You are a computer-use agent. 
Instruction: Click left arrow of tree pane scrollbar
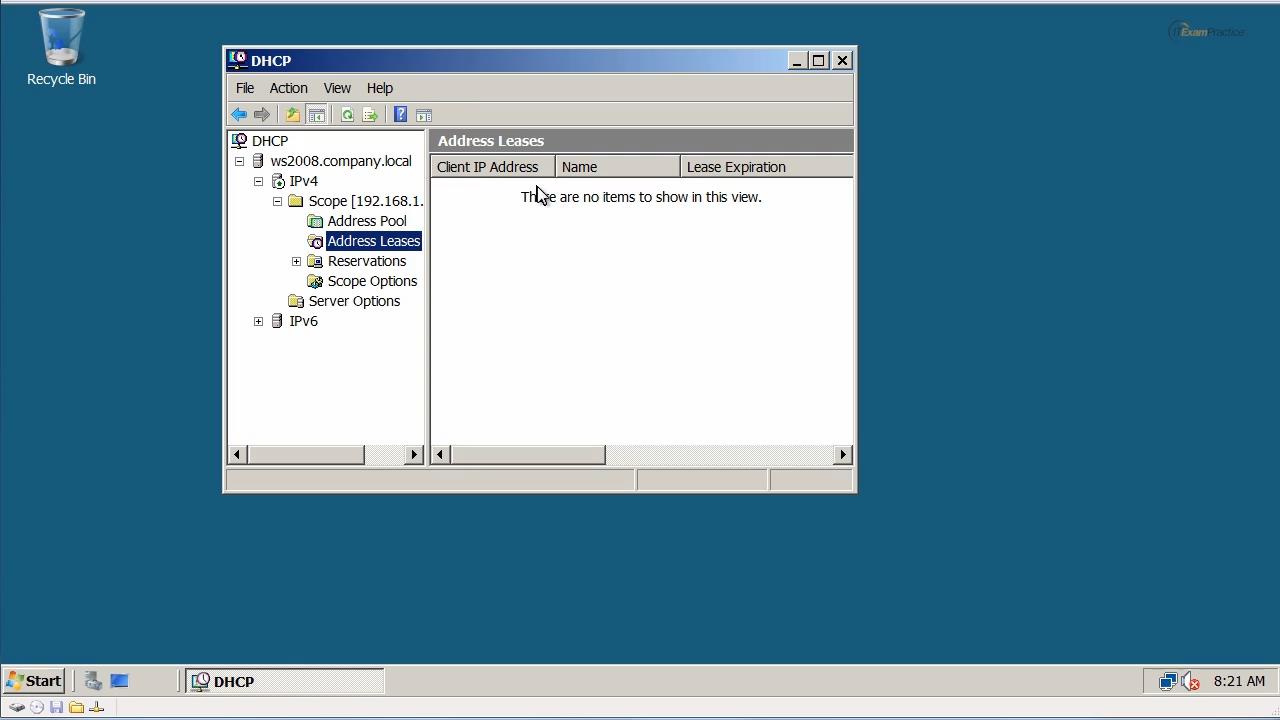[x=237, y=455]
